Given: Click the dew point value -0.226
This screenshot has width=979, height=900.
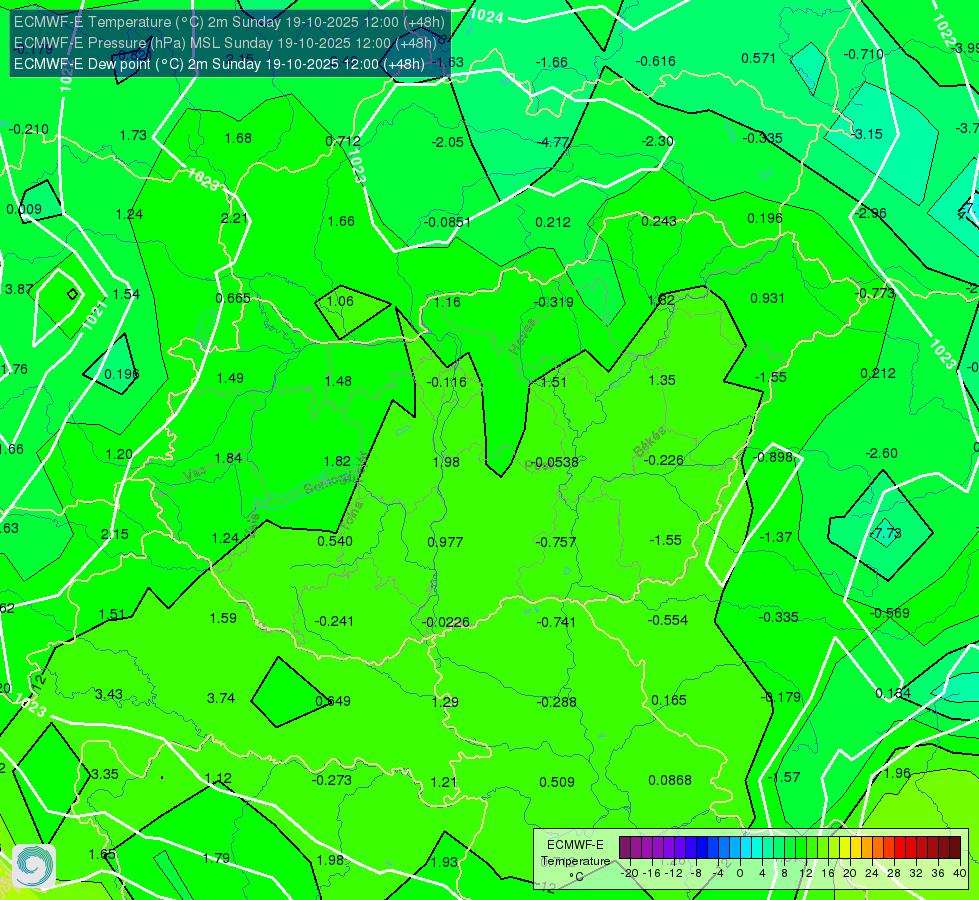Looking at the screenshot, I should tap(663, 460).
